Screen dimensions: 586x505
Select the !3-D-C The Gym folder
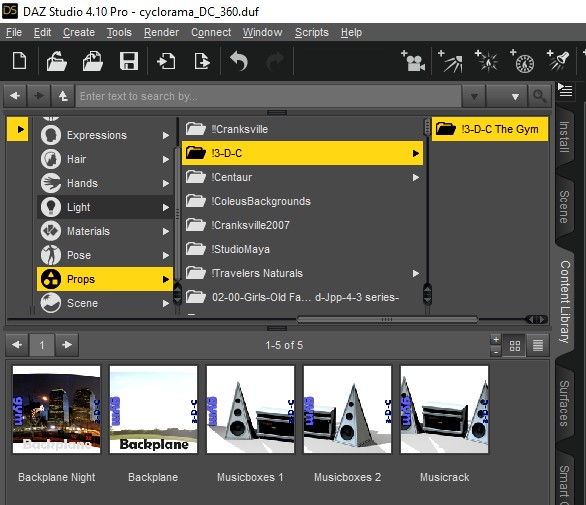click(490, 129)
